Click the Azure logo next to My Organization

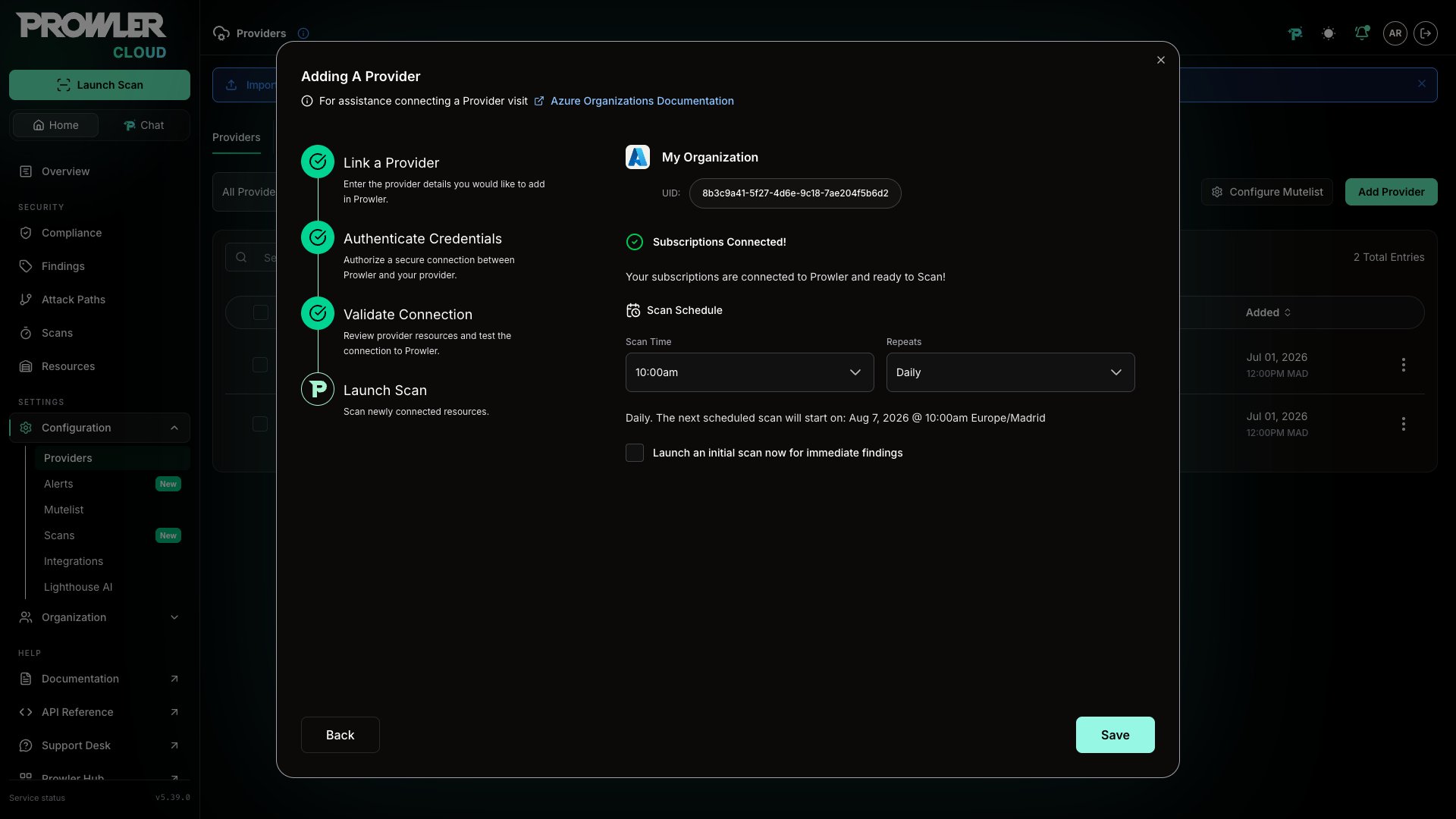638,157
